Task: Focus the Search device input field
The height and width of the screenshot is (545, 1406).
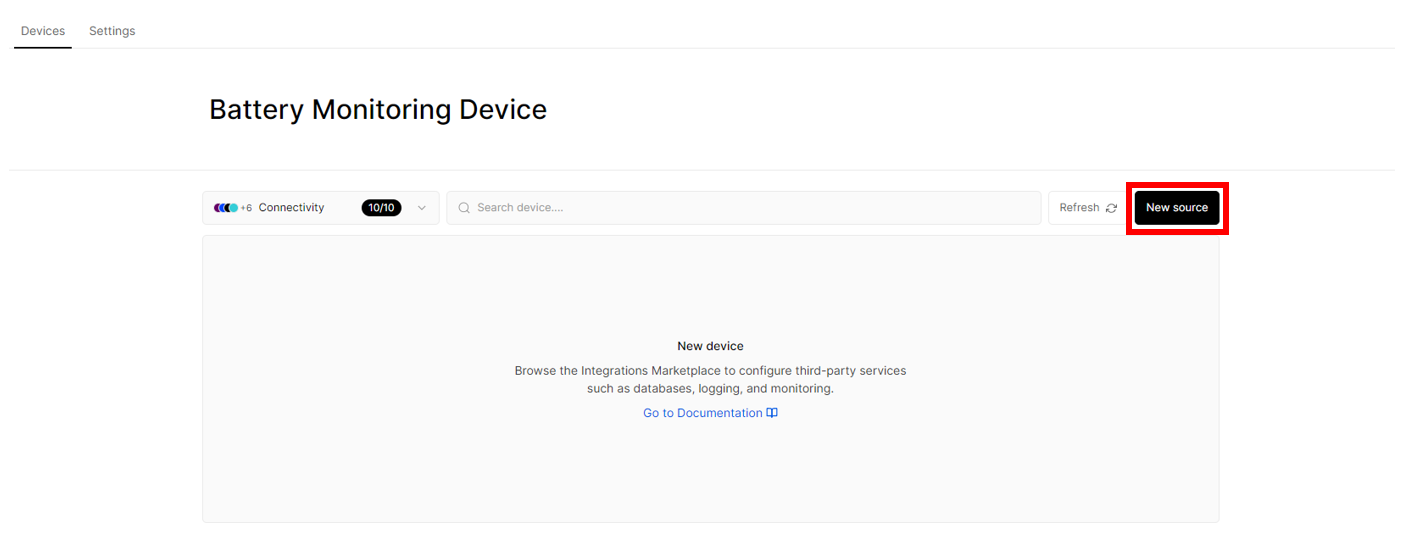Action: coord(744,208)
